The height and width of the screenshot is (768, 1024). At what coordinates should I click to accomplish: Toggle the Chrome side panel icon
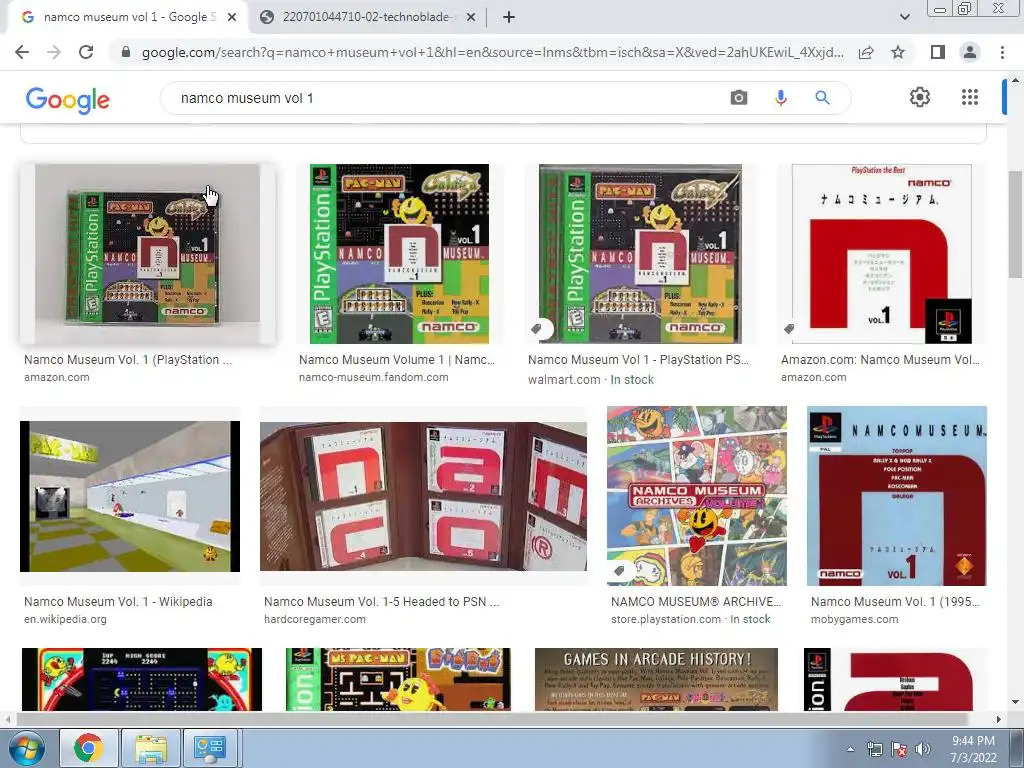pos(938,52)
